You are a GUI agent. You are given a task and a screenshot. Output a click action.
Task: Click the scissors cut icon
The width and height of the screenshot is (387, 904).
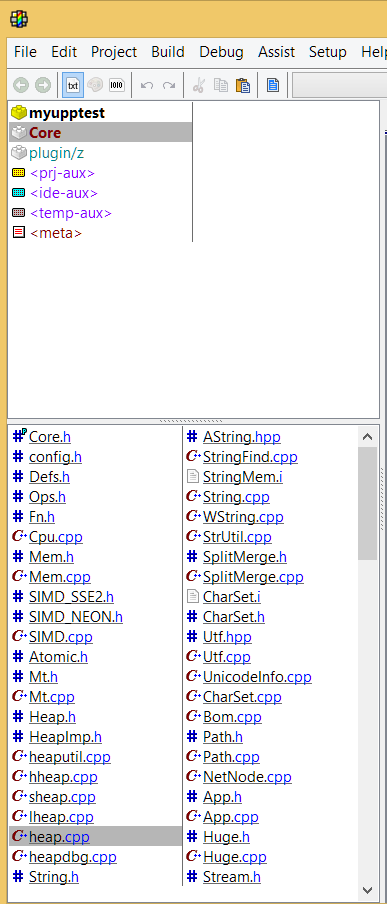pos(199,85)
